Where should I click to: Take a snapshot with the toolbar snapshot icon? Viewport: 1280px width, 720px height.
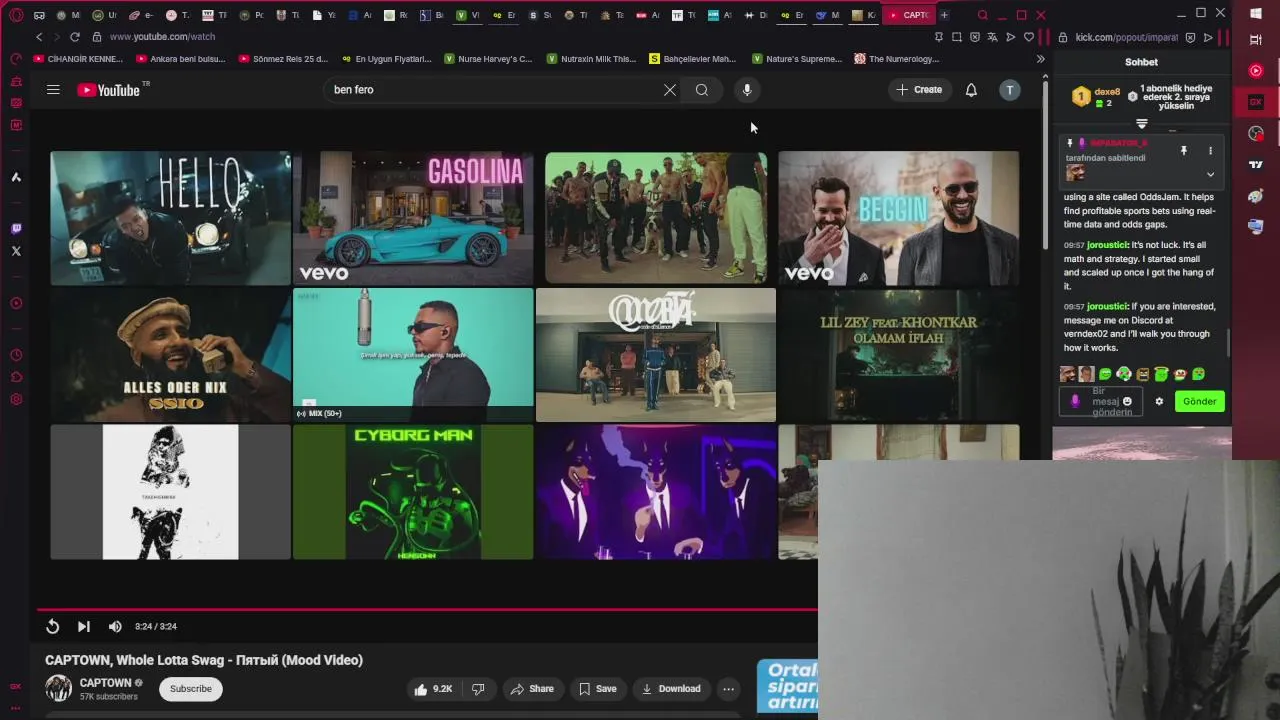[957, 37]
